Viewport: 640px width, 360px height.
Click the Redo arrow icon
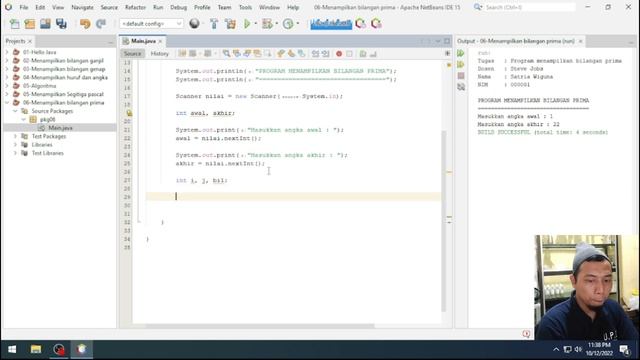tap(101, 24)
